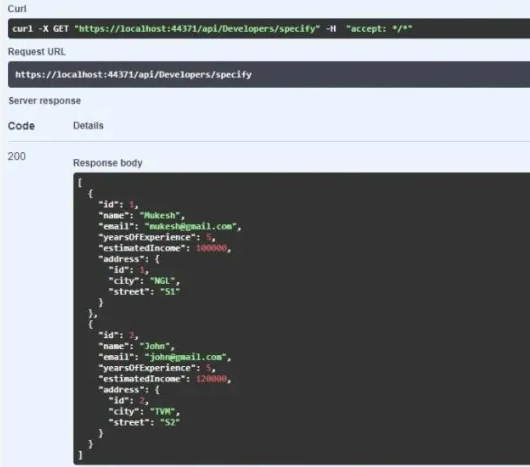Image resolution: width=530 pixels, height=467 pixels.
Task: Click the Response body label
Action: coord(108,163)
